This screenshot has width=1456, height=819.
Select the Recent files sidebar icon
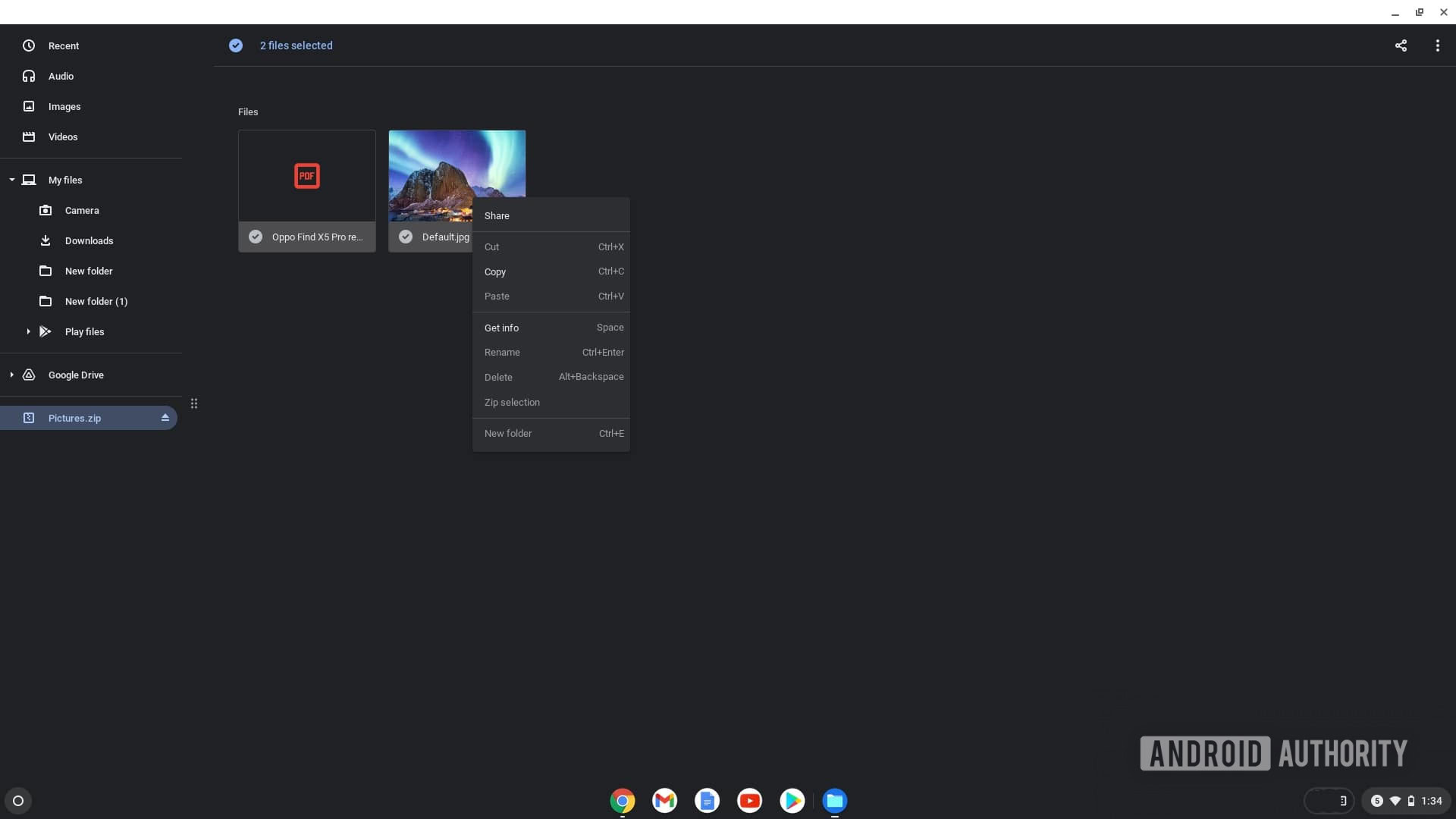pyautogui.click(x=27, y=45)
